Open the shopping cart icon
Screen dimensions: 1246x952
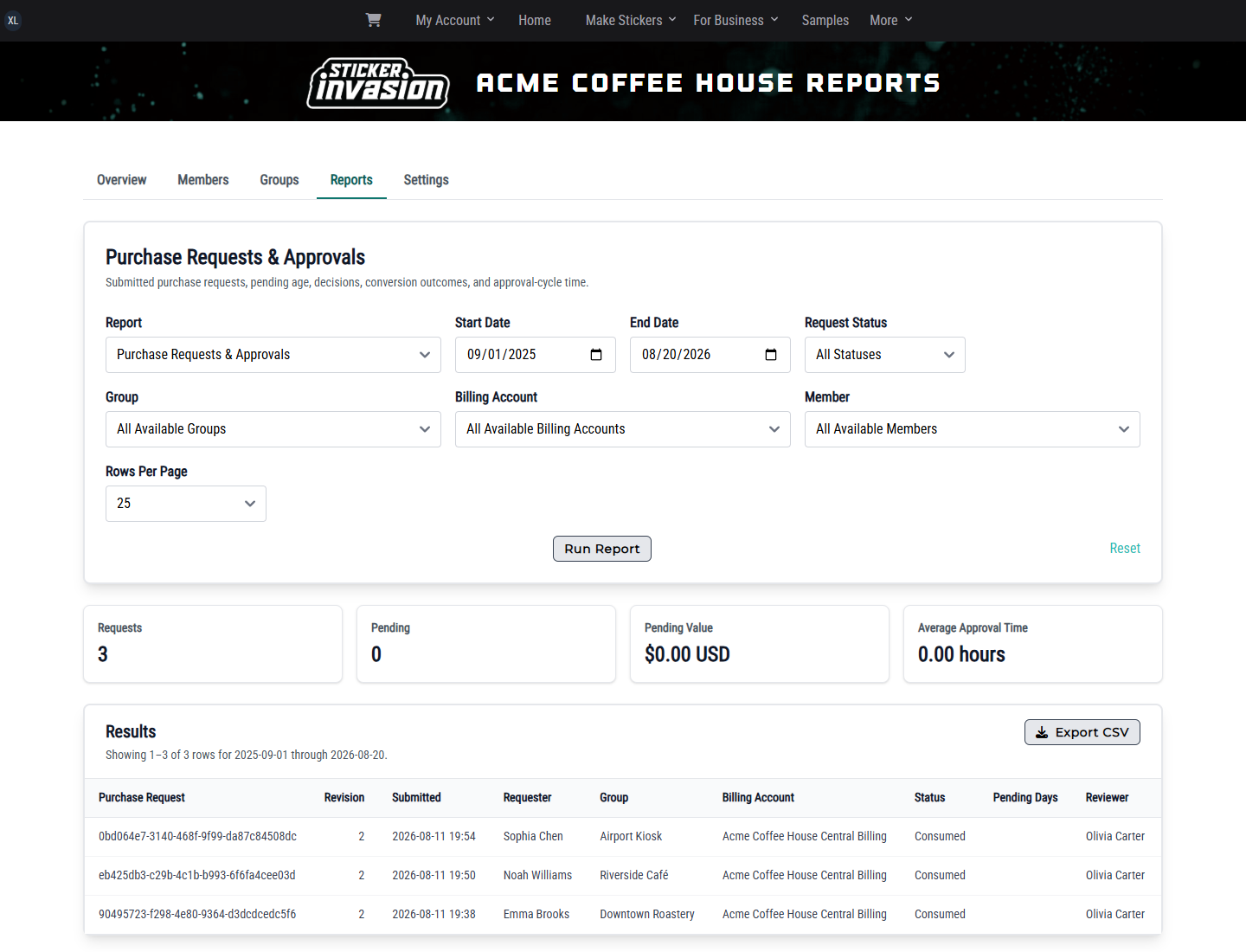click(373, 20)
